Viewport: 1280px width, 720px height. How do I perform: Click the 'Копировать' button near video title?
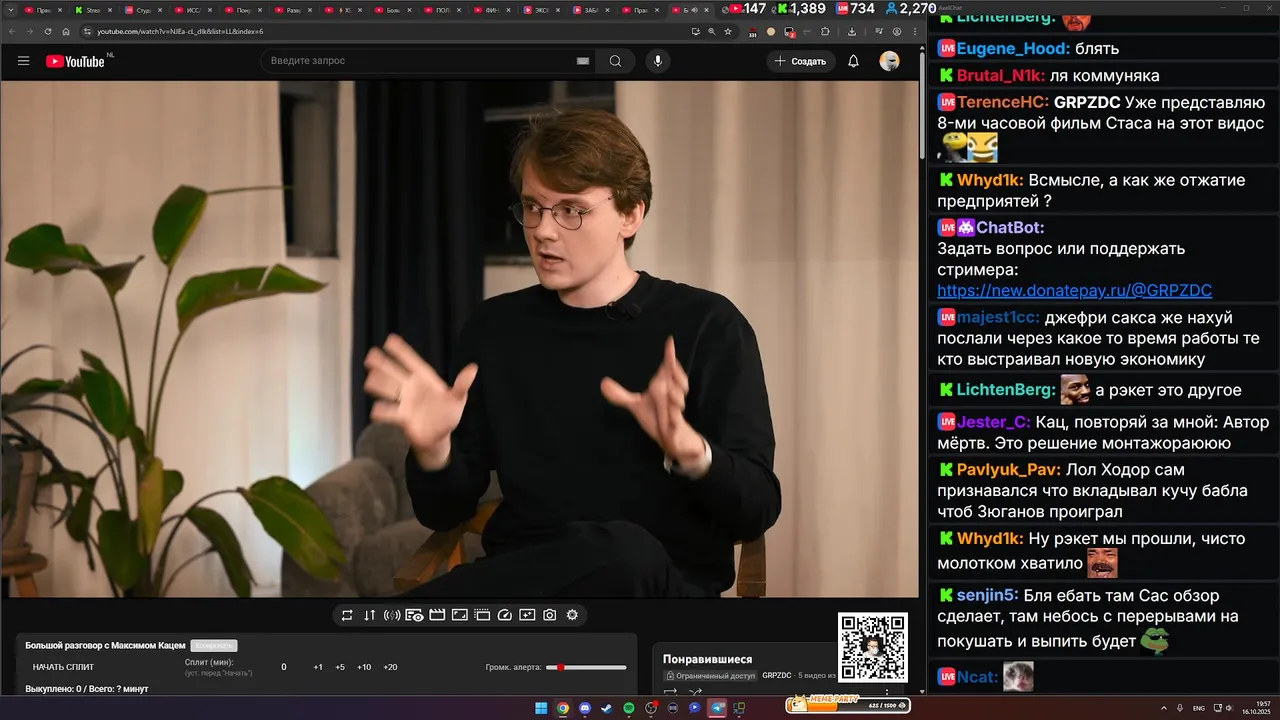pyautogui.click(x=213, y=645)
